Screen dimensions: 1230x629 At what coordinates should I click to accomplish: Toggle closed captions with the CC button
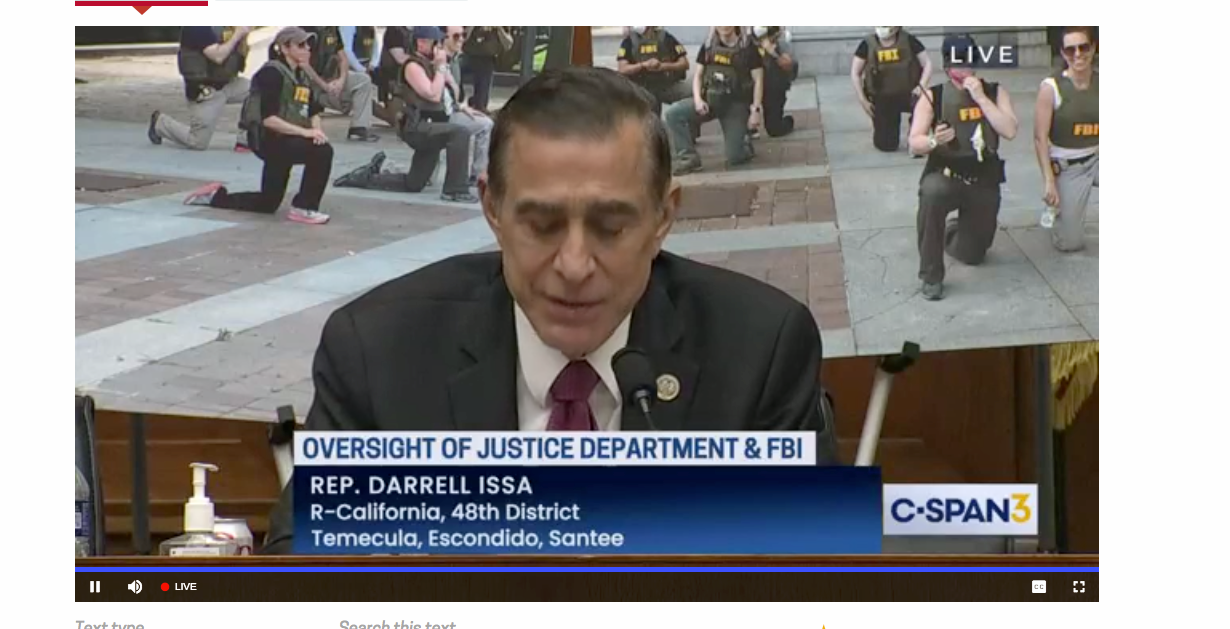coord(1039,587)
